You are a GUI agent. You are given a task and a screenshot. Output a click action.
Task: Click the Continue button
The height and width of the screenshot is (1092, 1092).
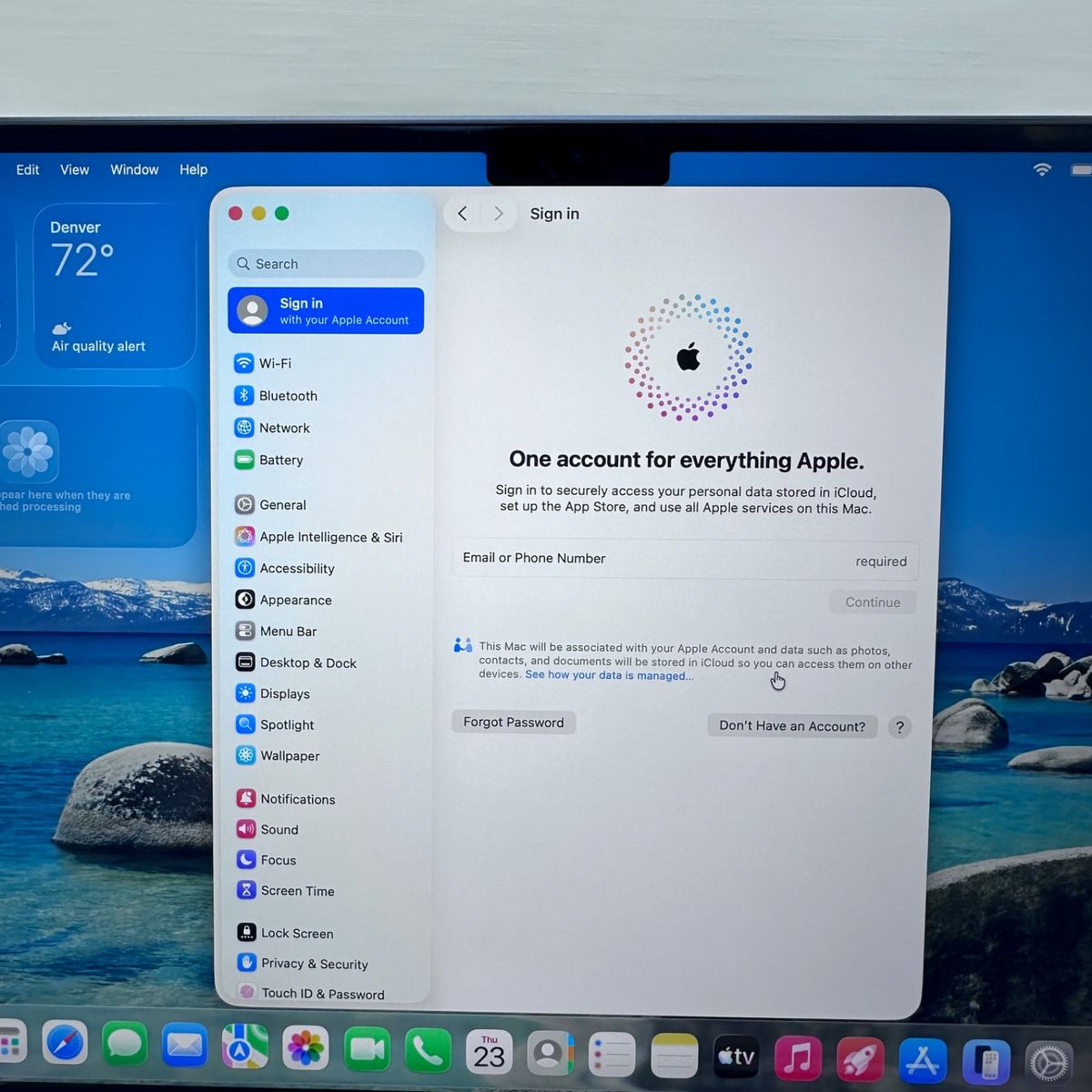click(x=873, y=602)
